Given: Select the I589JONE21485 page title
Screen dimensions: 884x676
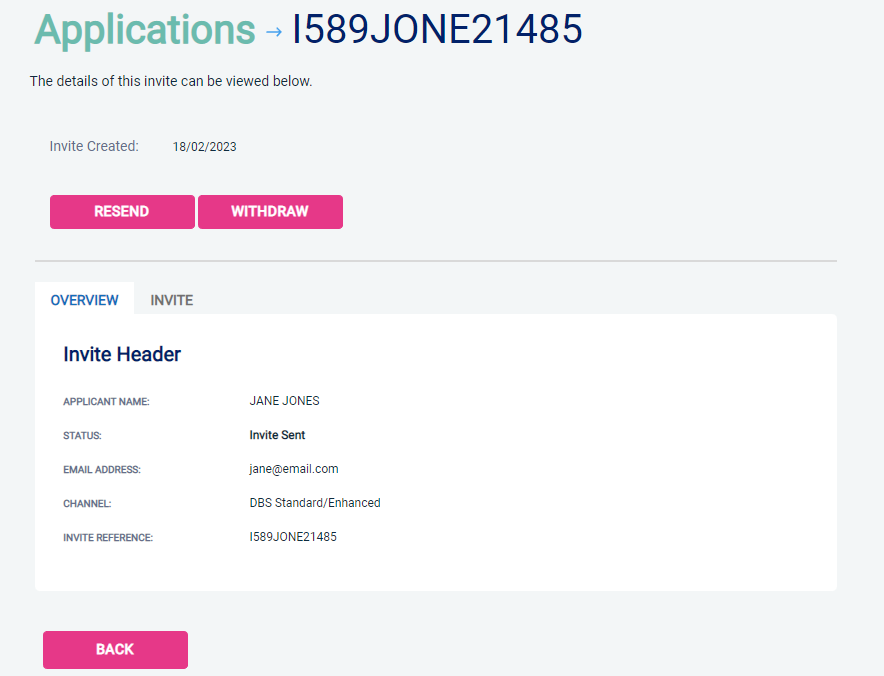Looking at the screenshot, I should [x=437, y=30].
